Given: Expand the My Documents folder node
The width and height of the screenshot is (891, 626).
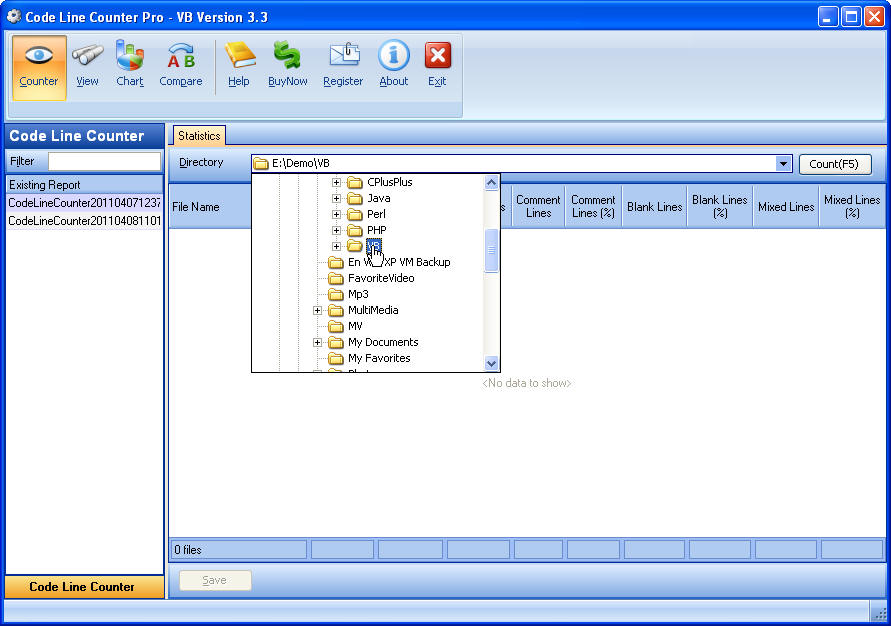Looking at the screenshot, I should pyautogui.click(x=318, y=343).
